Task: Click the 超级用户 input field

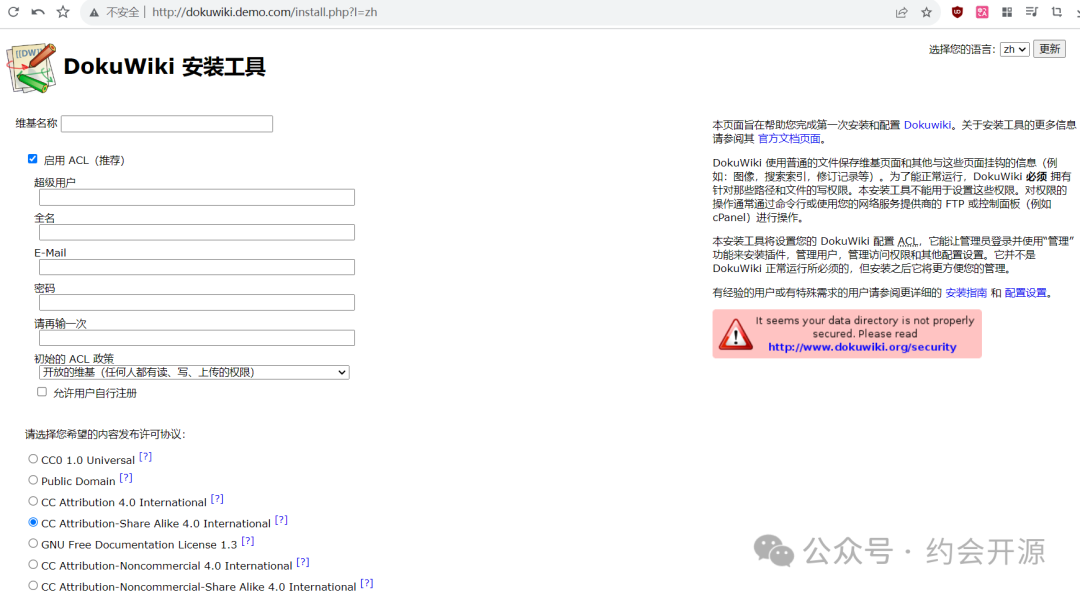Action: 197,198
